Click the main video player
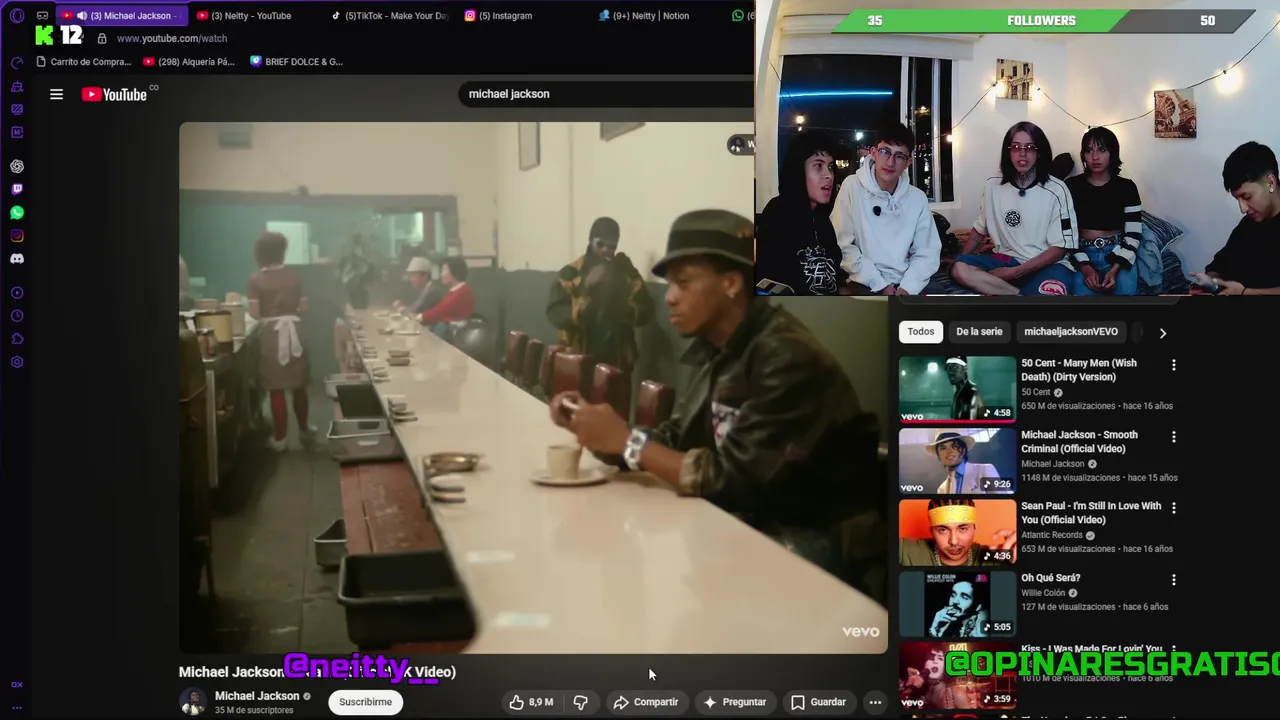 [533, 388]
